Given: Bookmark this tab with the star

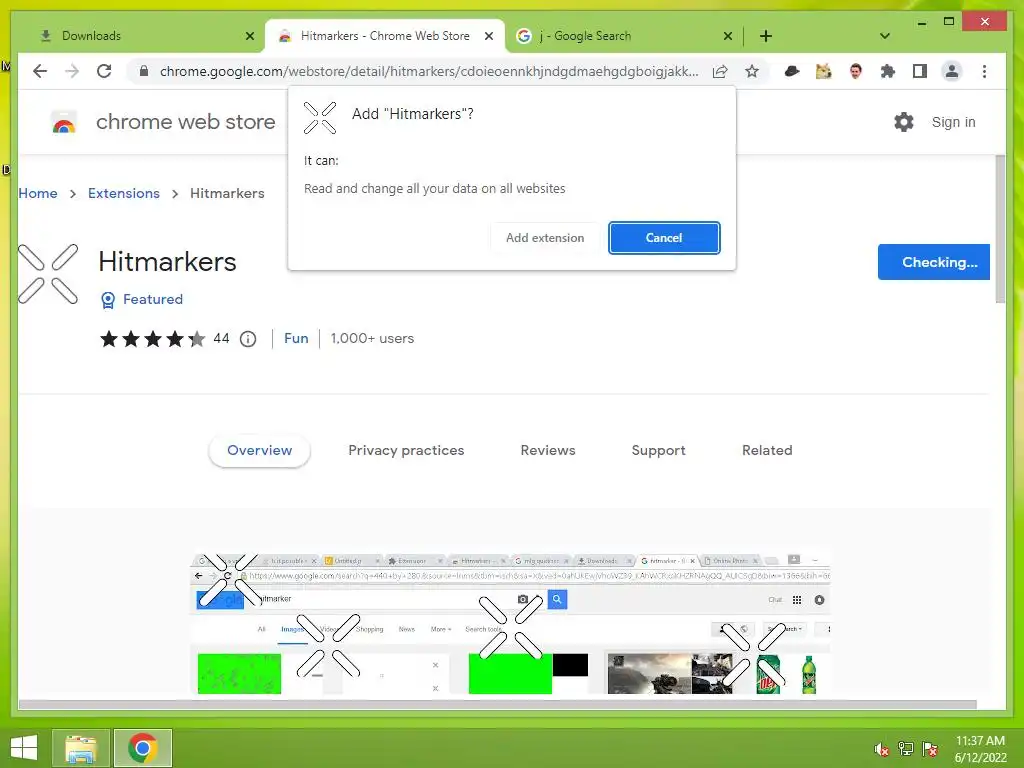Looking at the screenshot, I should [x=752, y=71].
